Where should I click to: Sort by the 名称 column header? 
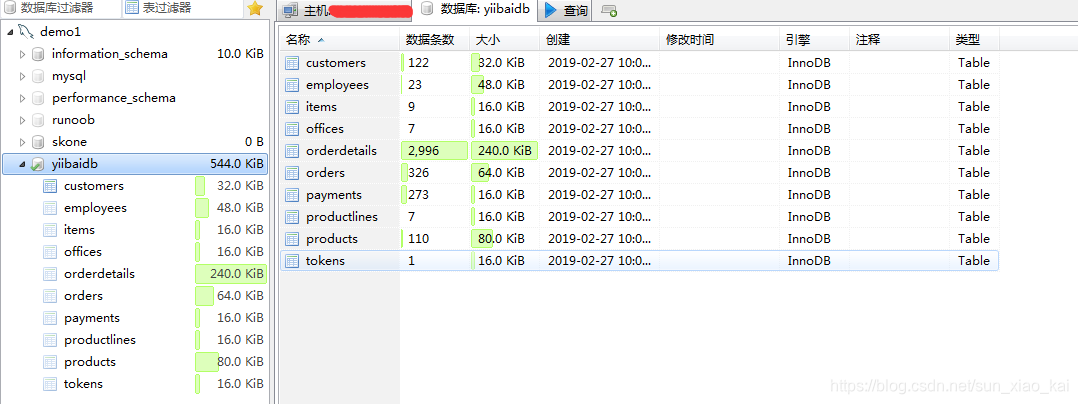[x=340, y=40]
